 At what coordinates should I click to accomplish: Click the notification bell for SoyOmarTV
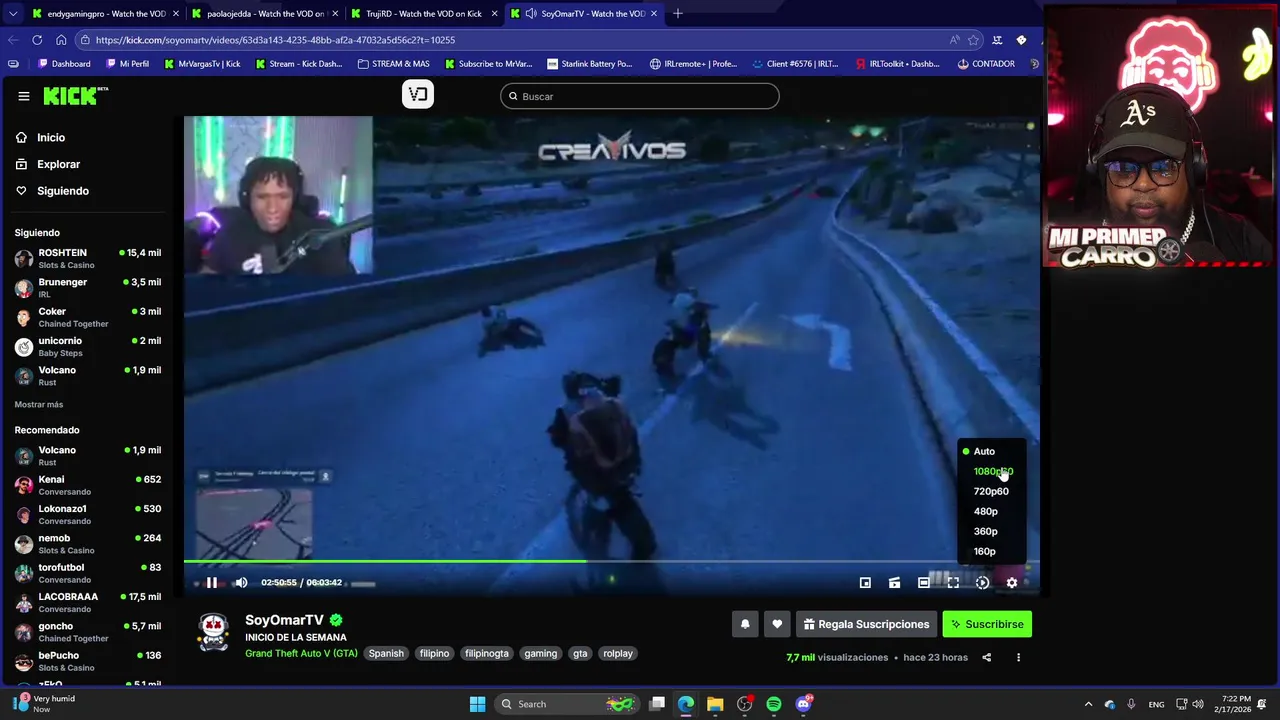coord(745,624)
